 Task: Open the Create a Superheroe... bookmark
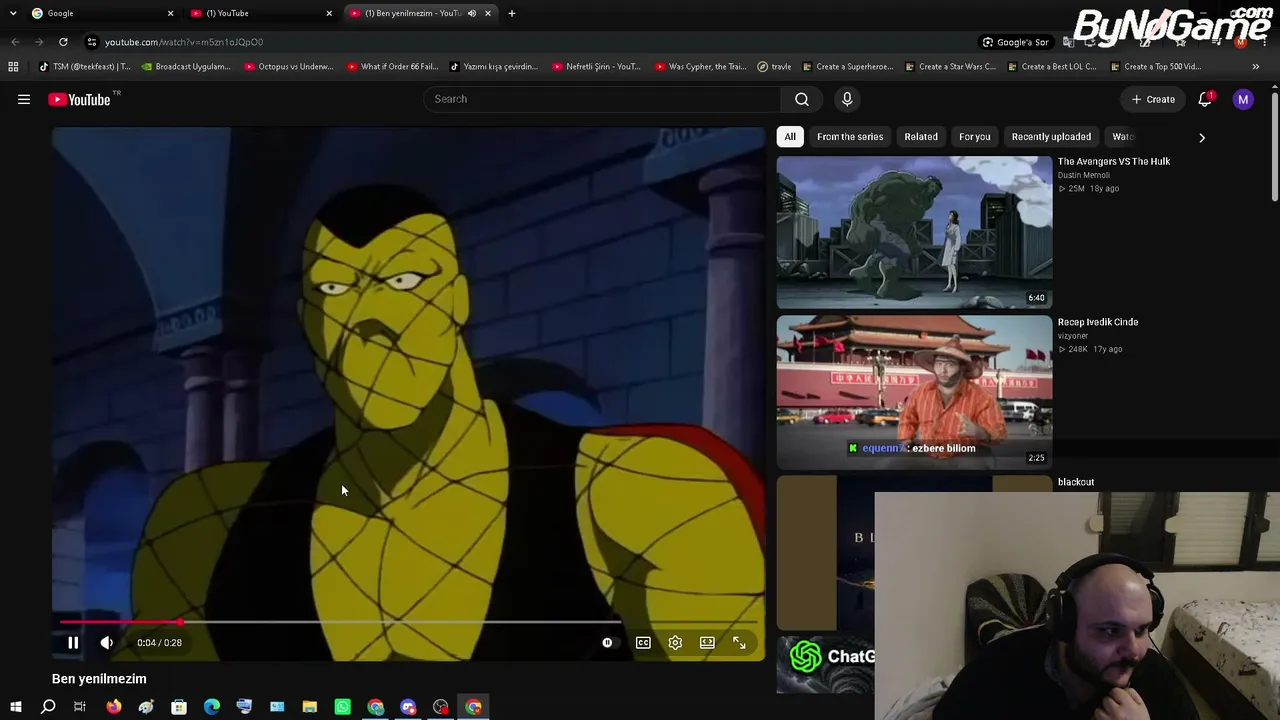pyautogui.click(x=847, y=67)
